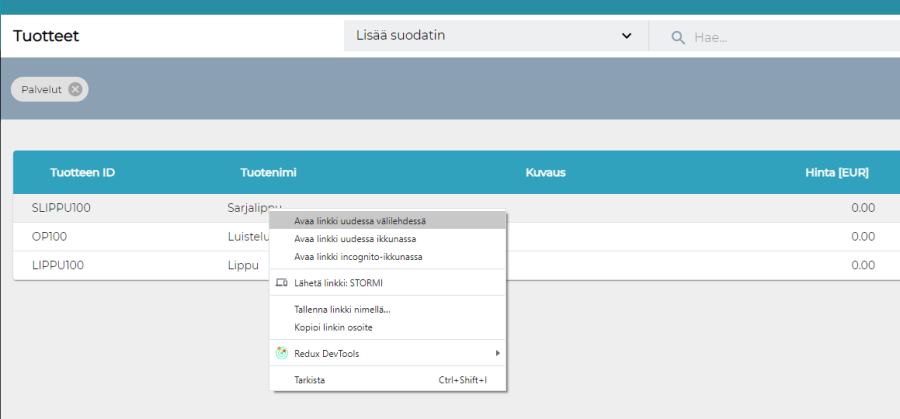Expand the Redux DevTools submenu arrow
This screenshot has width=900, height=419.
497,353
